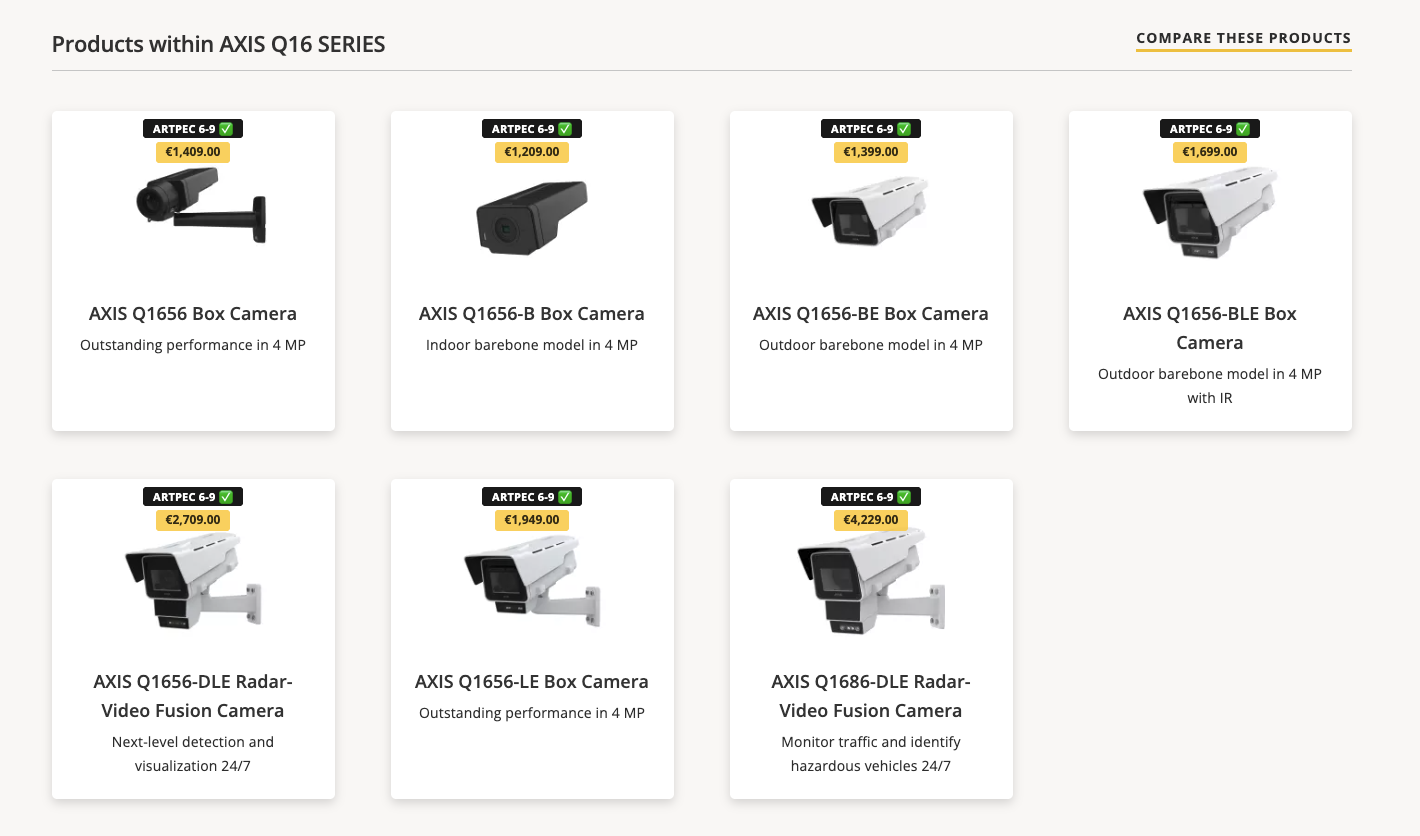
Task: Click the €4,229.00 price tag
Action: click(x=871, y=520)
